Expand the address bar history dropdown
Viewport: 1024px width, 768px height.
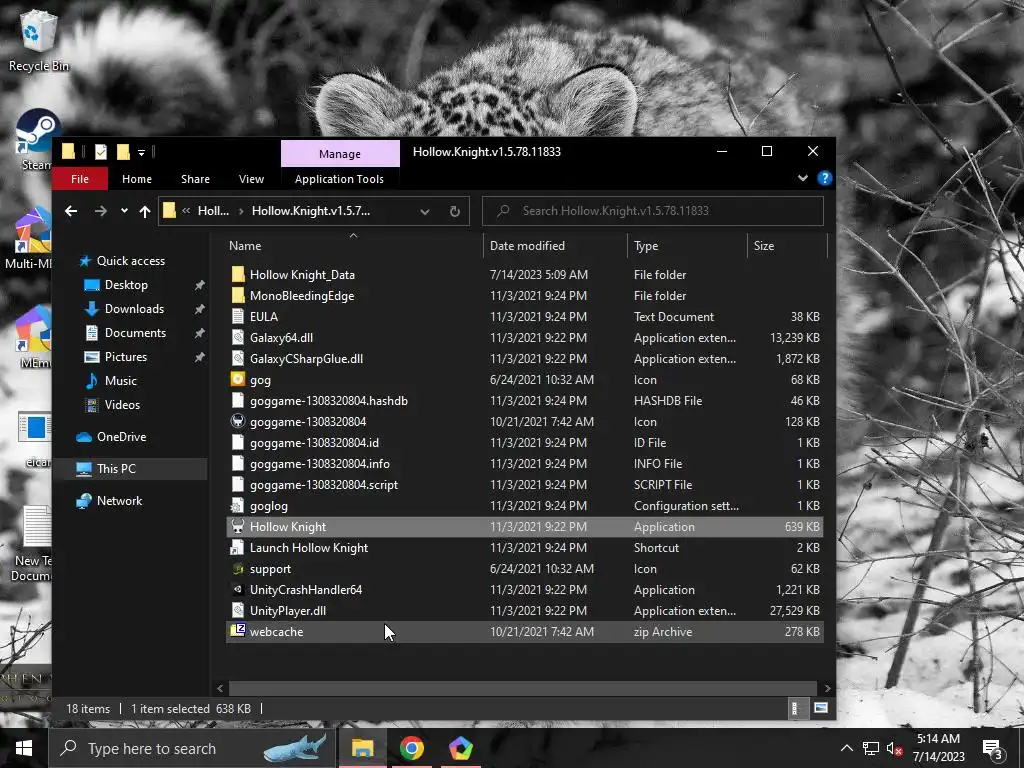point(424,212)
